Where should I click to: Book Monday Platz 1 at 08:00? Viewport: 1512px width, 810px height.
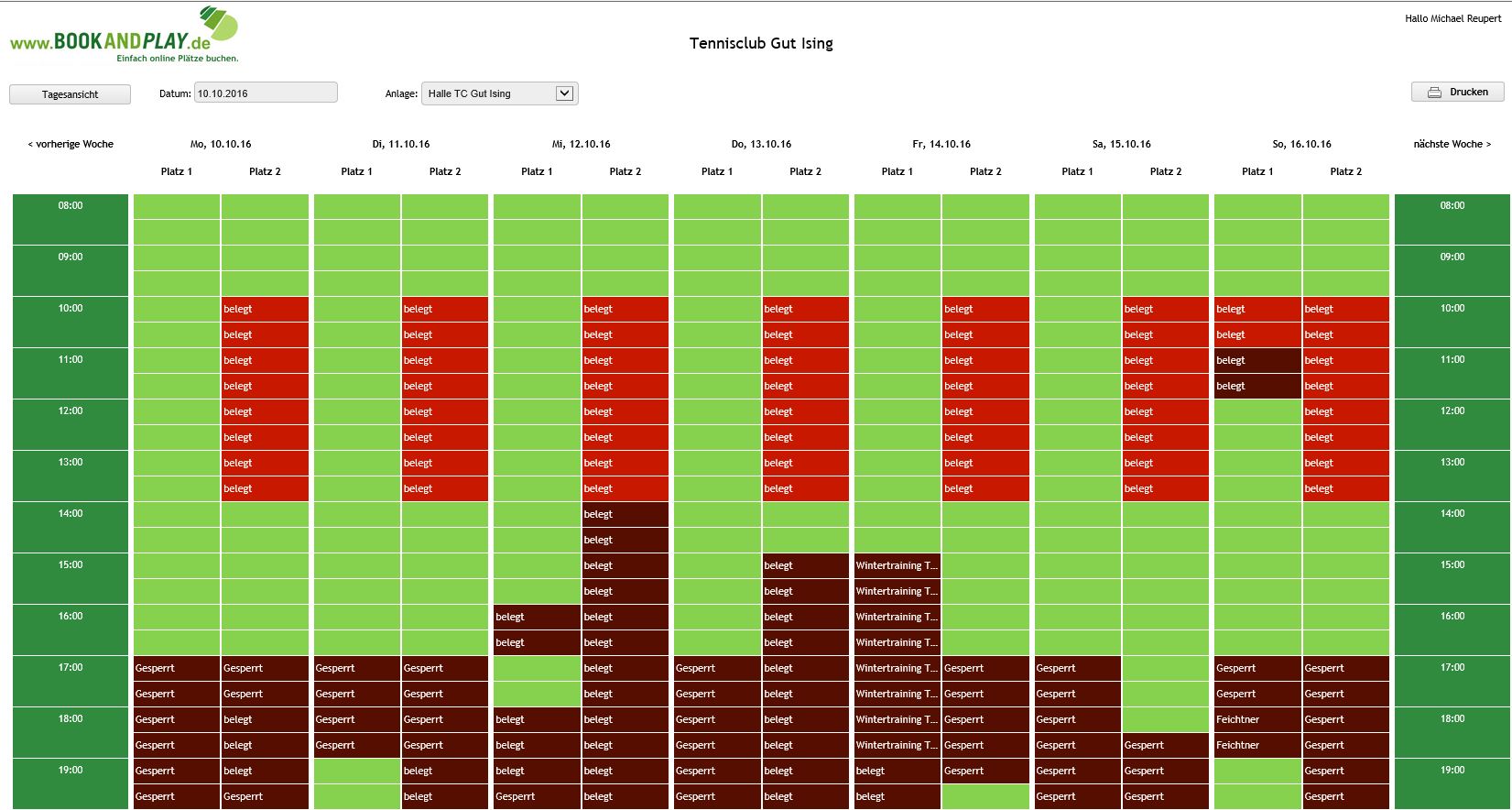pos(177,206)
